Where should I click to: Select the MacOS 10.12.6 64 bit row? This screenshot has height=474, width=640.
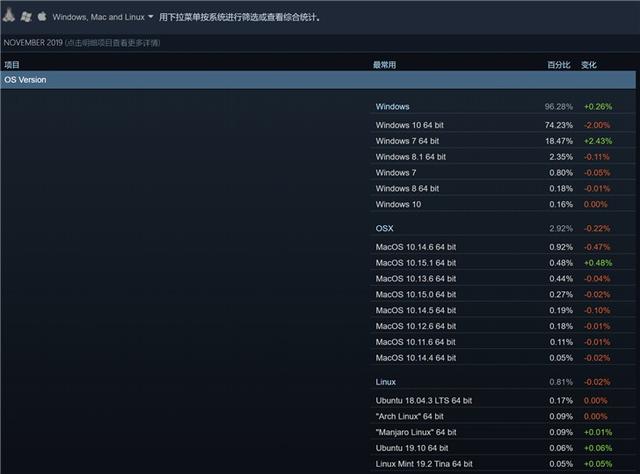tap(503, 326)
